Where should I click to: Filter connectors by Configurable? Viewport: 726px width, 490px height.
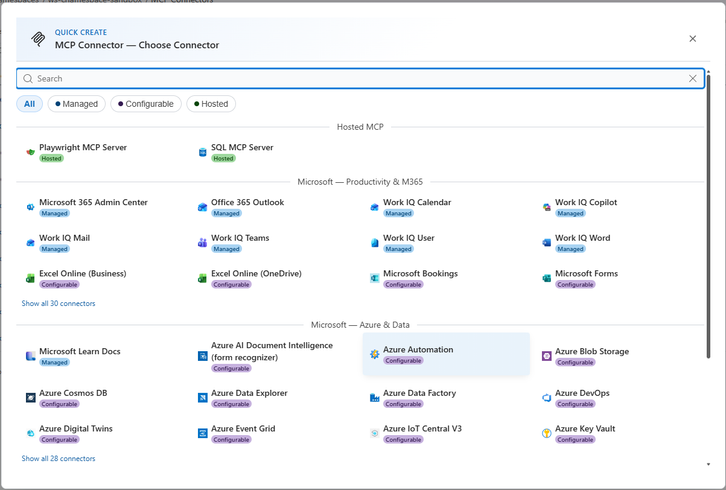click(146, 104)
